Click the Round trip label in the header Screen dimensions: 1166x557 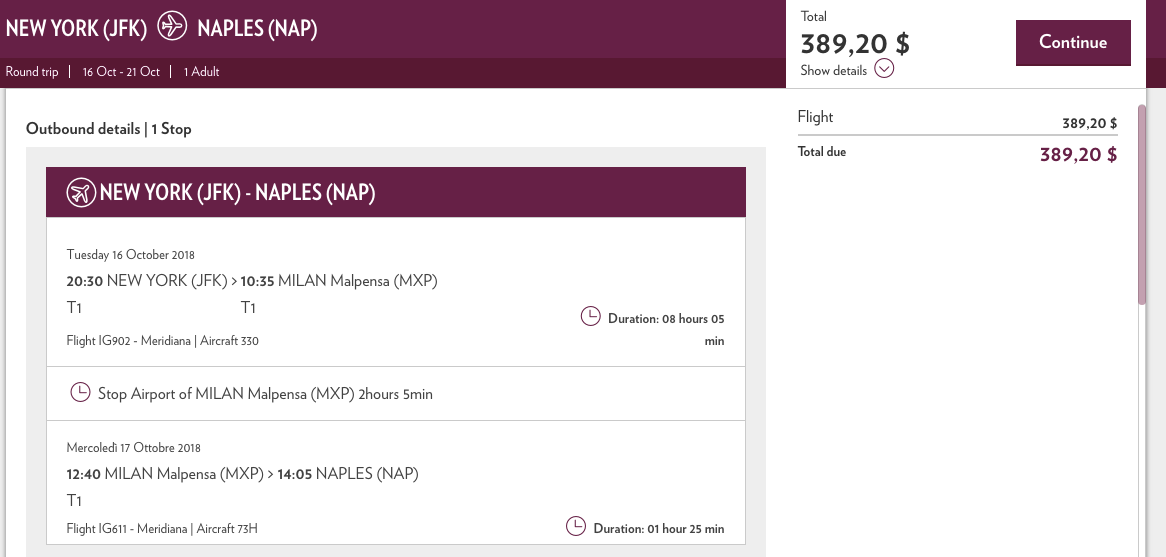click(32, 72)
